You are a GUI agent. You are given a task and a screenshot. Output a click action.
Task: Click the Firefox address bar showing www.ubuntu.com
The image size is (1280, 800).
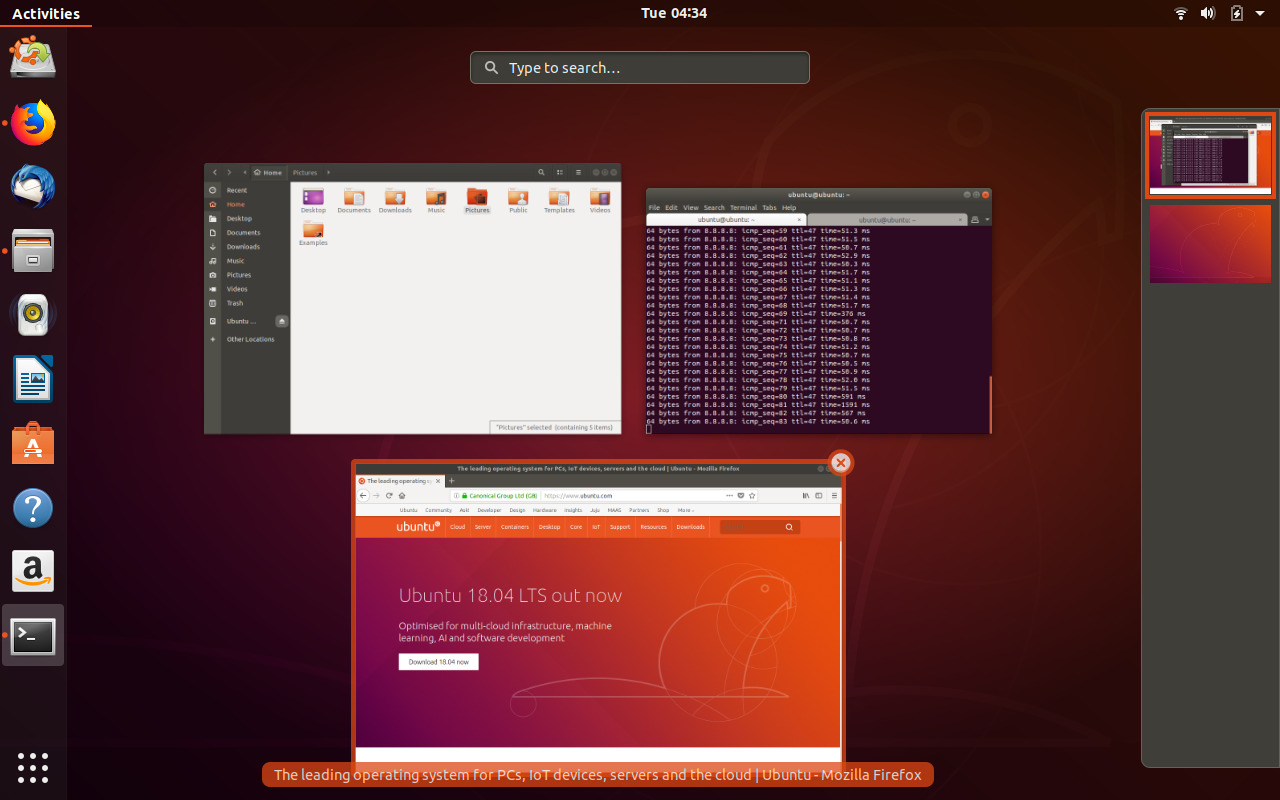(x=604, y=496)
